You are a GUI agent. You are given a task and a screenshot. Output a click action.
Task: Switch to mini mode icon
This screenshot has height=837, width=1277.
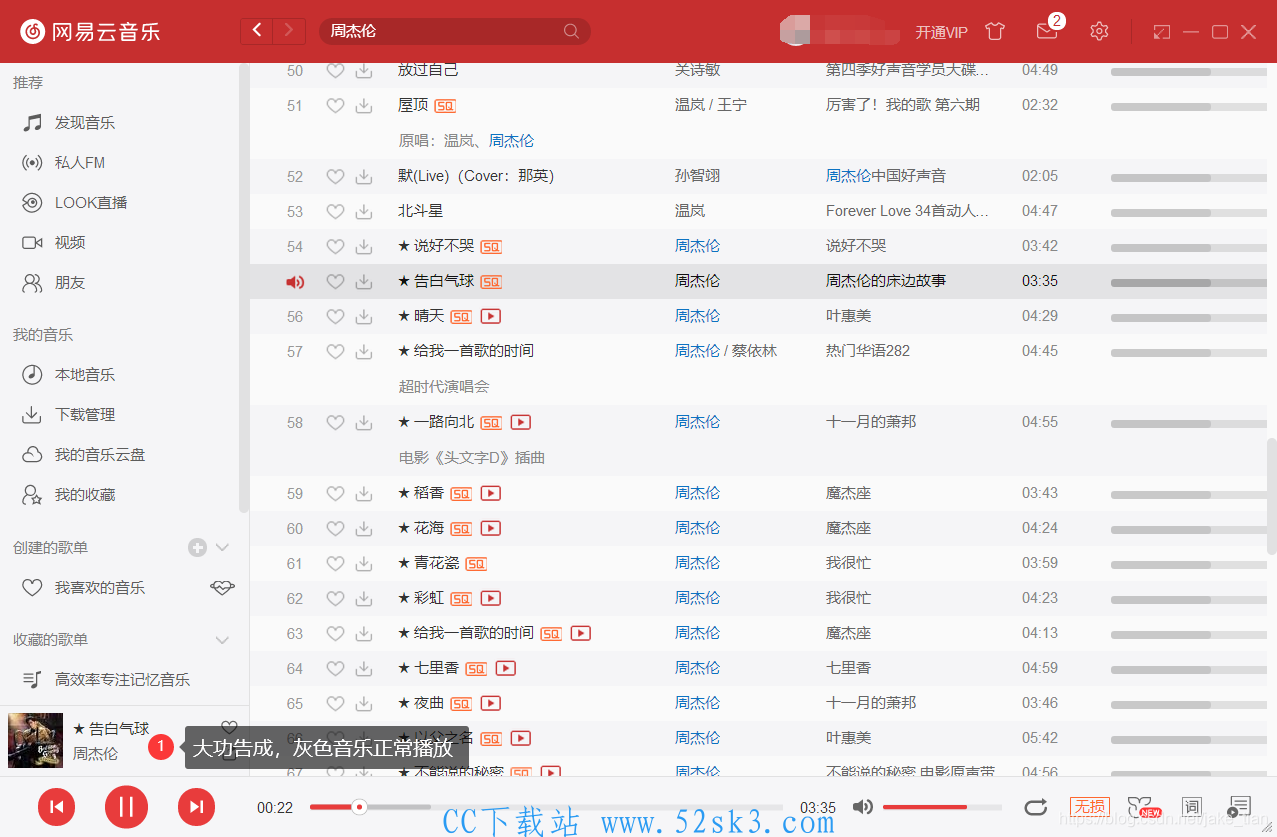pyautogui.click(x=1161, y=32)
